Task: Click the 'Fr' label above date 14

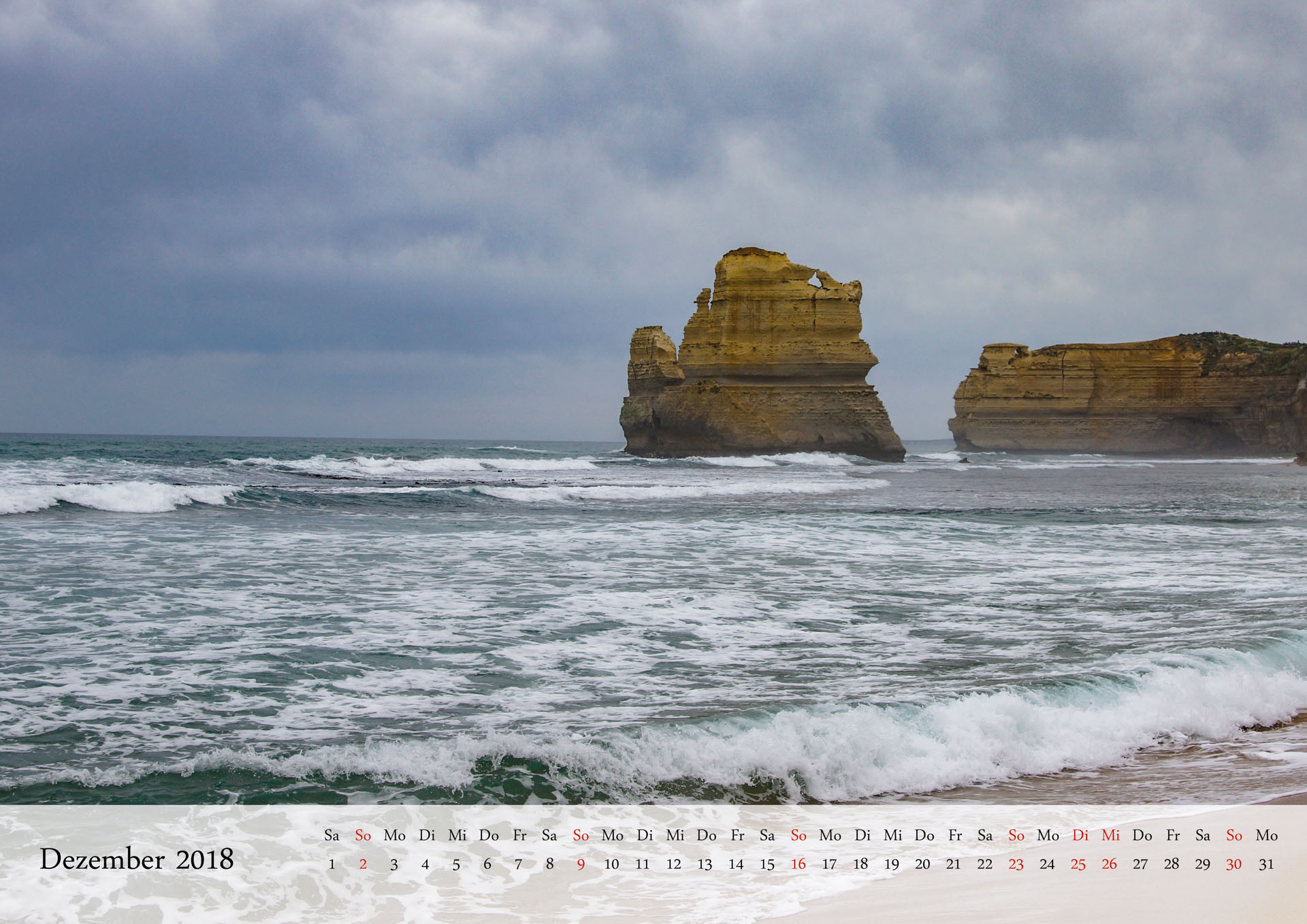Action: pyautogui.click(x=738, y=836)
